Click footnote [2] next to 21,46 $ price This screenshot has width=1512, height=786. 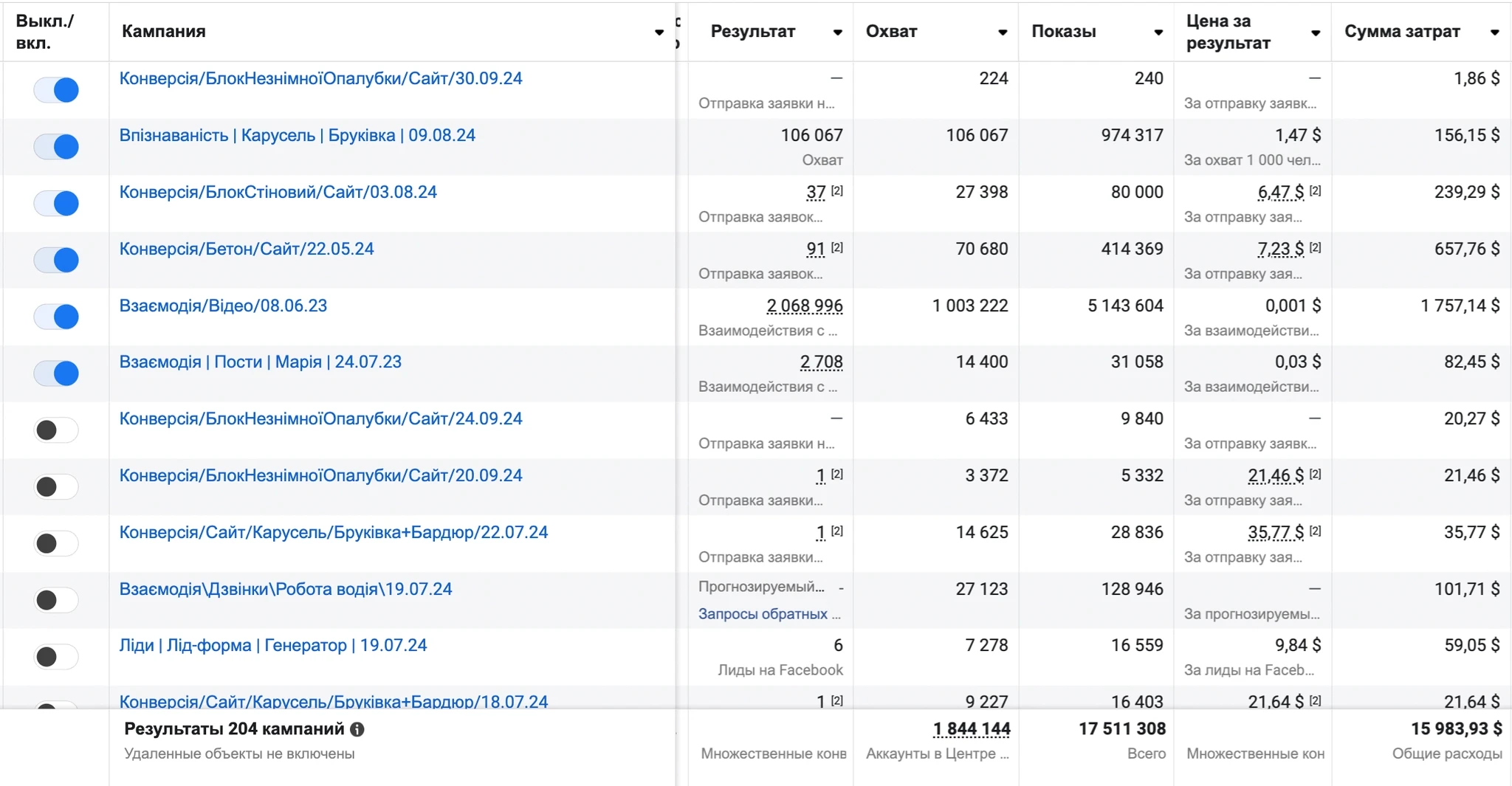pos(1315,474)
